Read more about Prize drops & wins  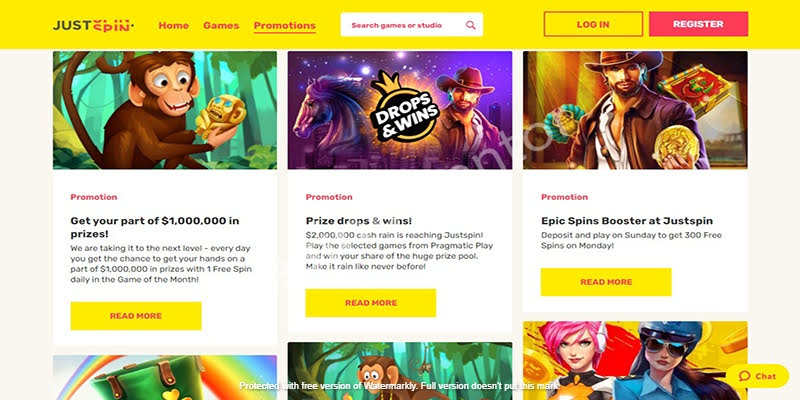point(371,303)
